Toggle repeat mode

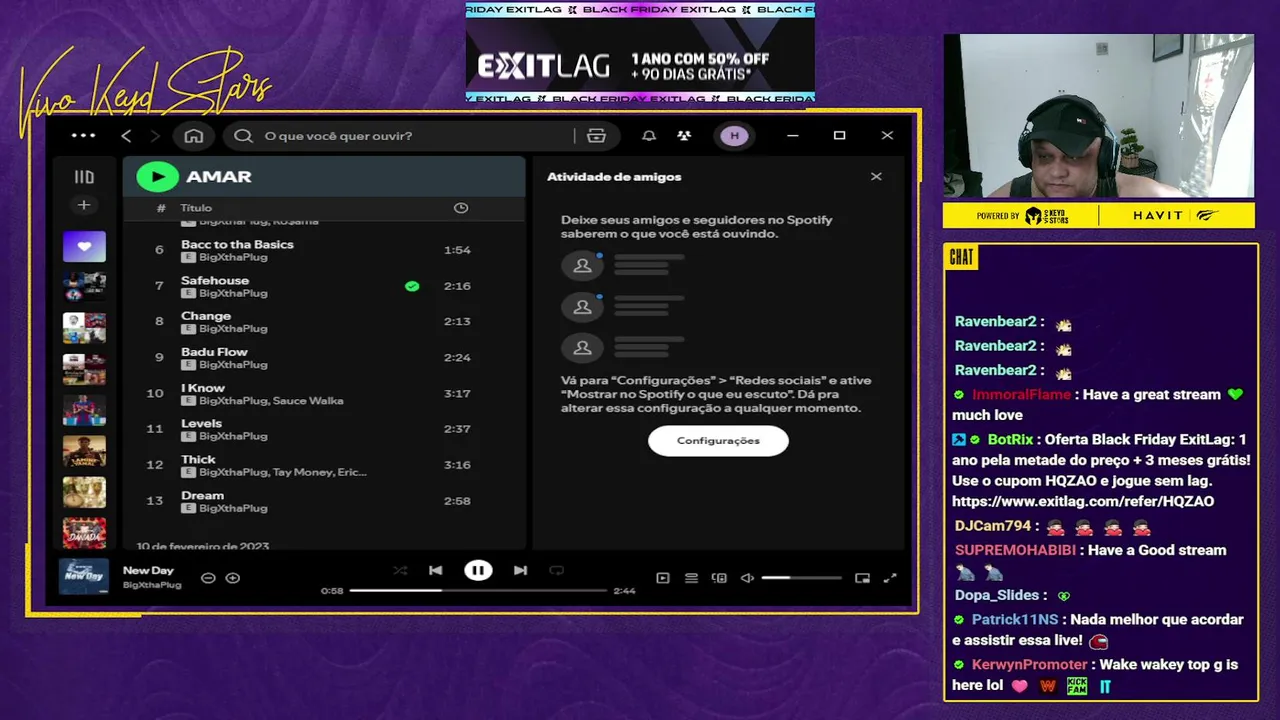[x=557, y=571]
